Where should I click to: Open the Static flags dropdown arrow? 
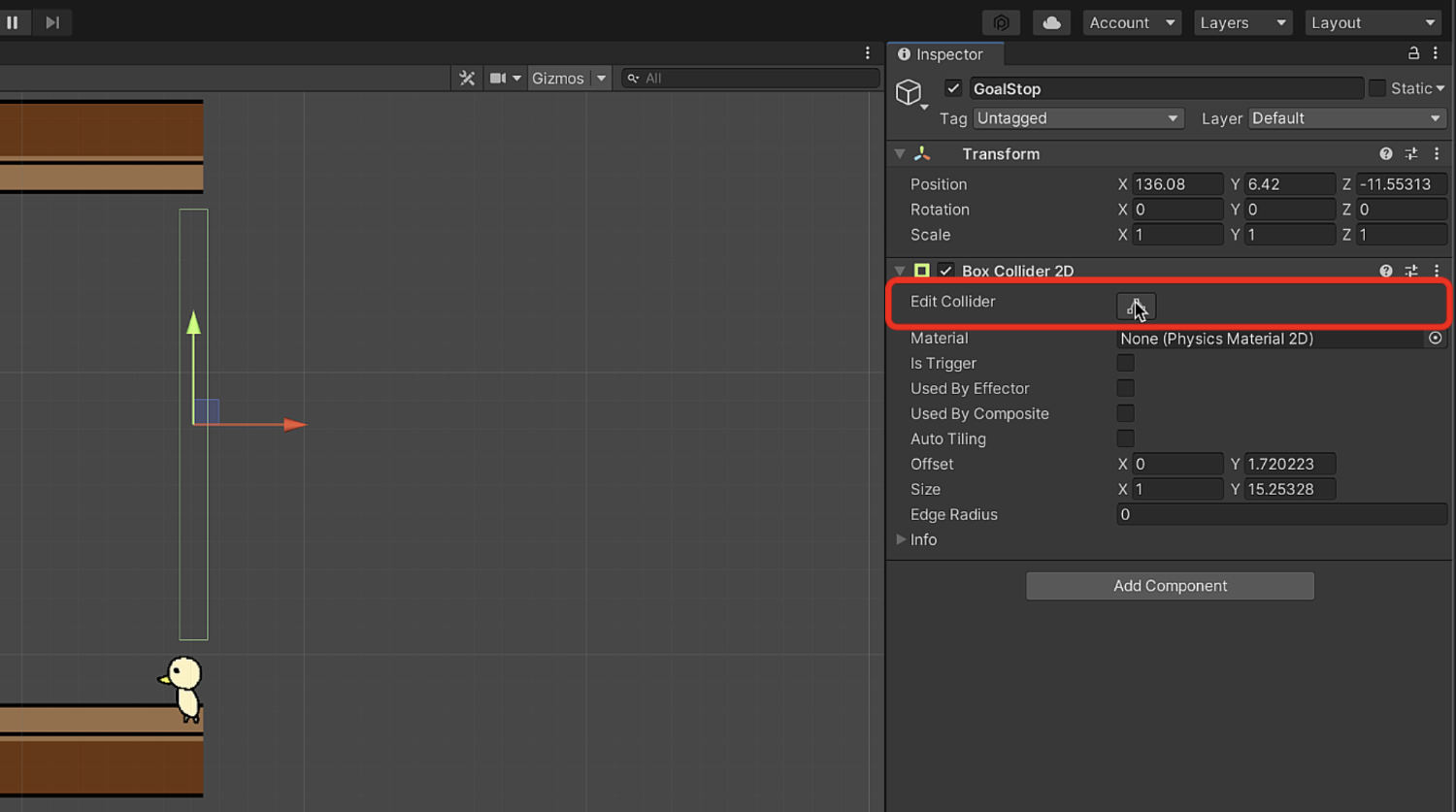tap(1440, 88)
